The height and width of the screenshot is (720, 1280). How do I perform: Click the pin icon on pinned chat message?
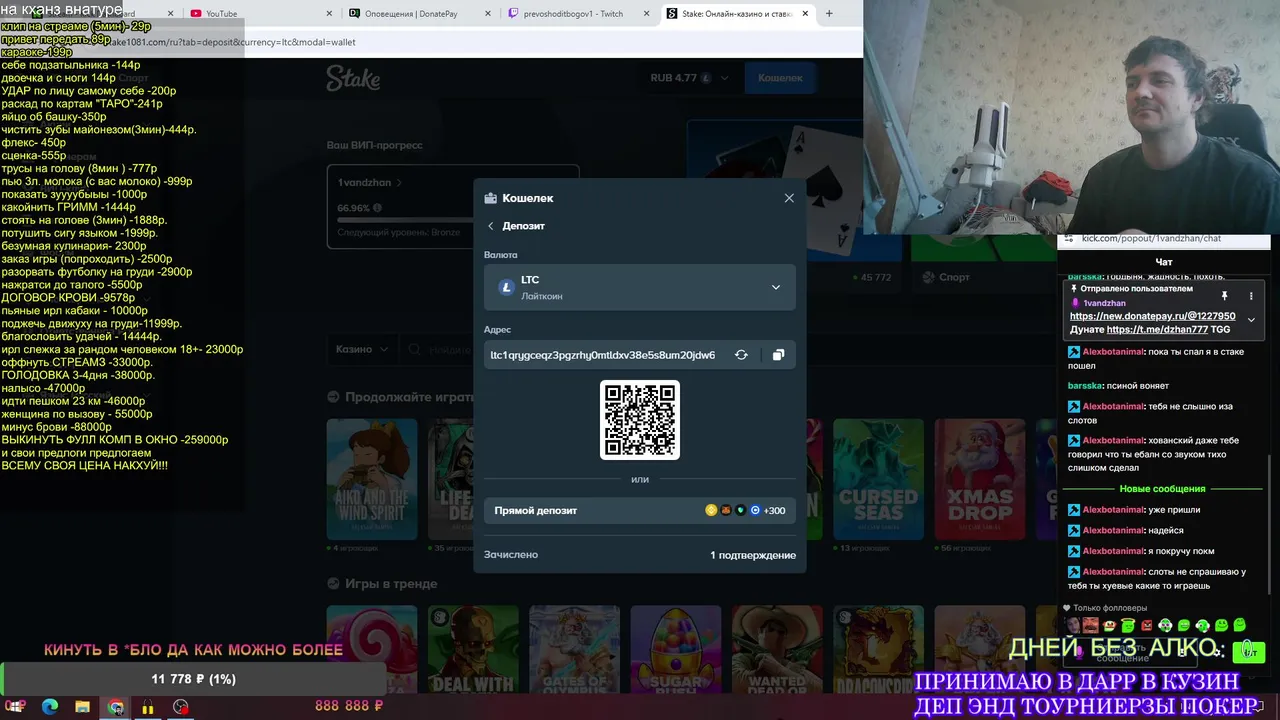point(1224,296)
